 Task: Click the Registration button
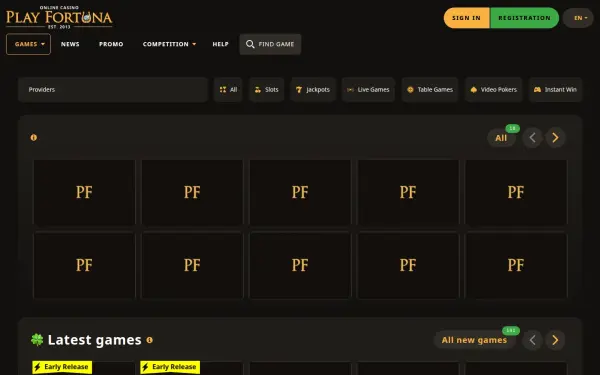pyautogui.click(x=524, y=18)
